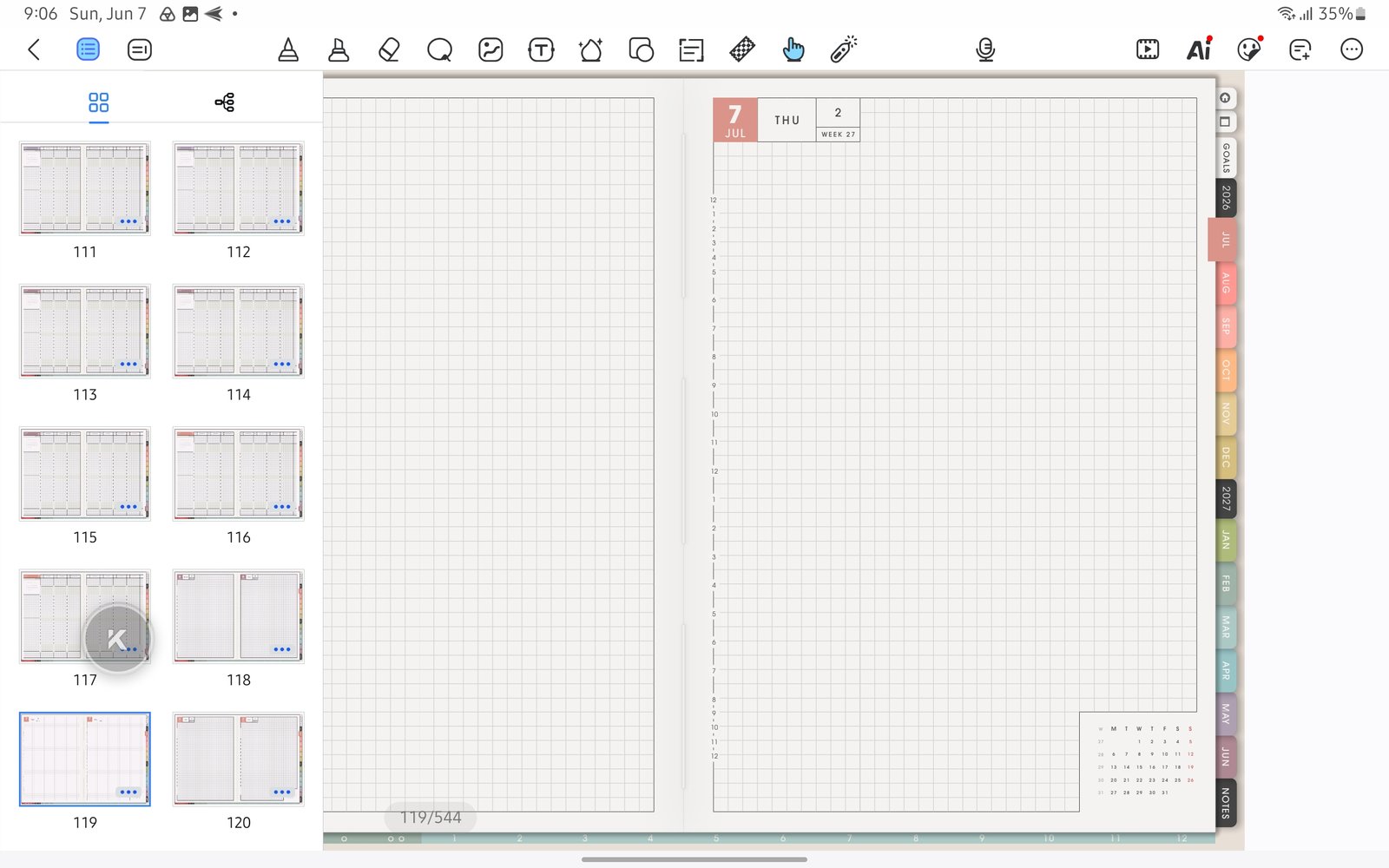Select the pen tool
The image size is (1389, 868).
coord(288,49)
